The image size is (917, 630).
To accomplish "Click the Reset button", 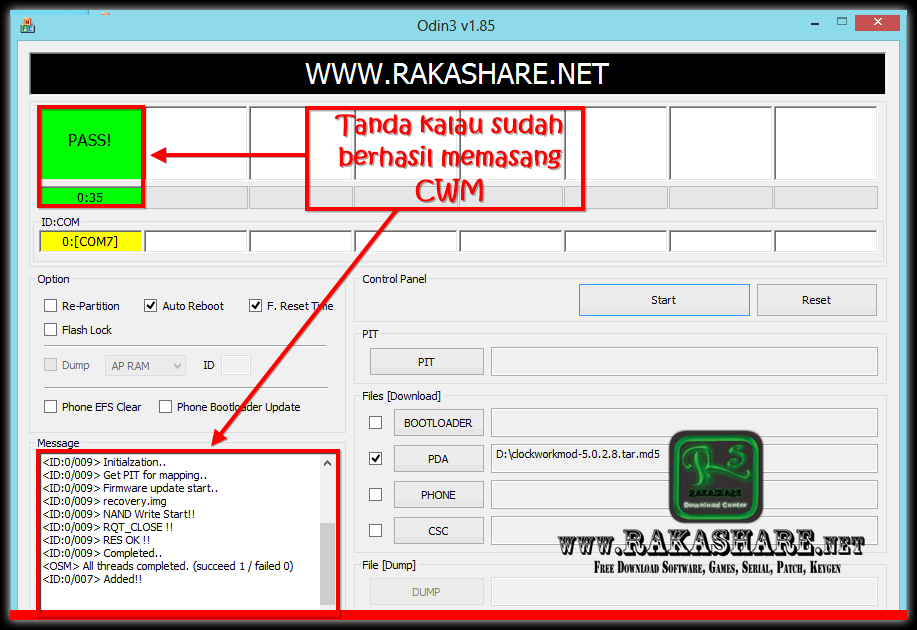I will click(816, 300).
